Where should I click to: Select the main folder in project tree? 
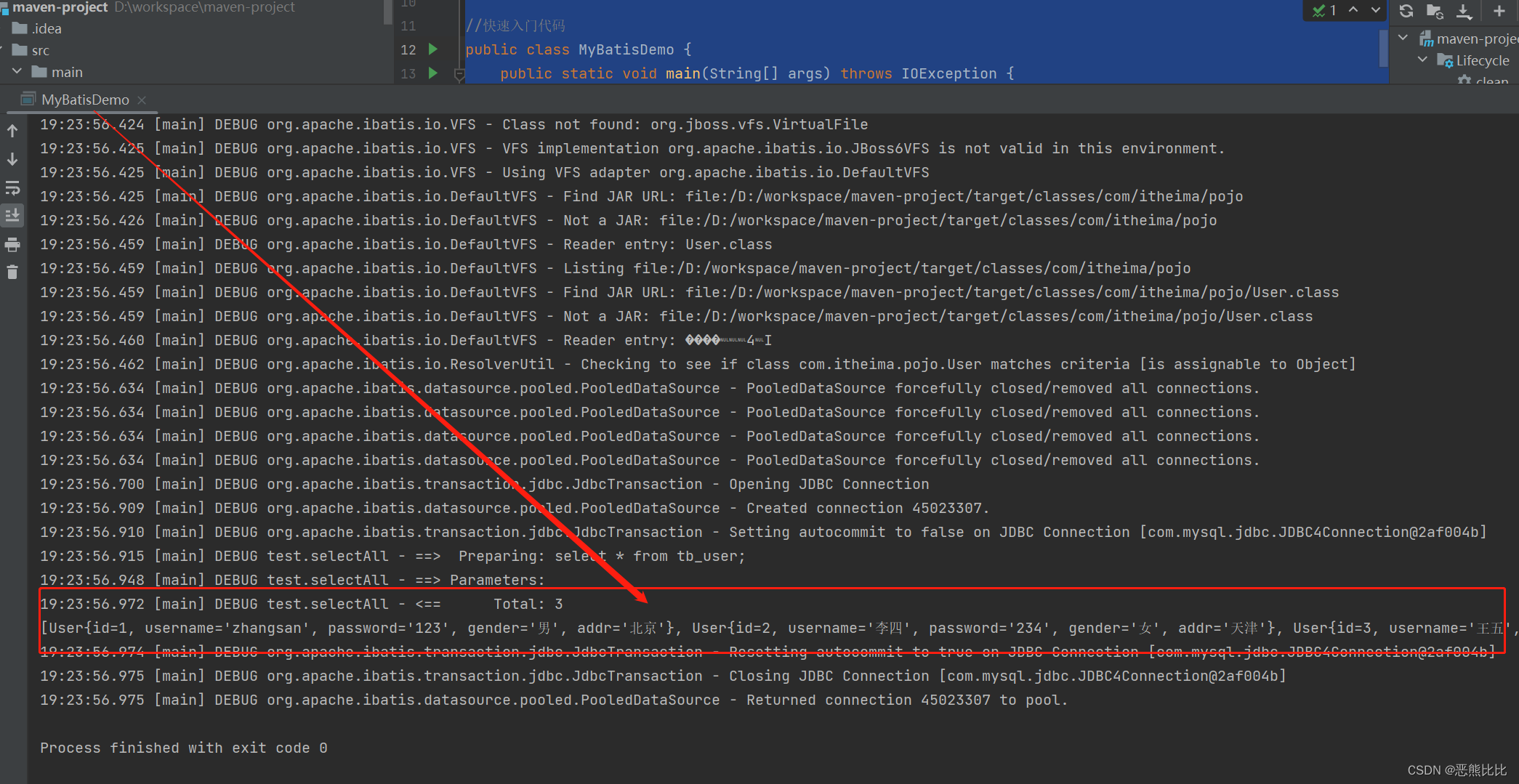tap(57, 72)
